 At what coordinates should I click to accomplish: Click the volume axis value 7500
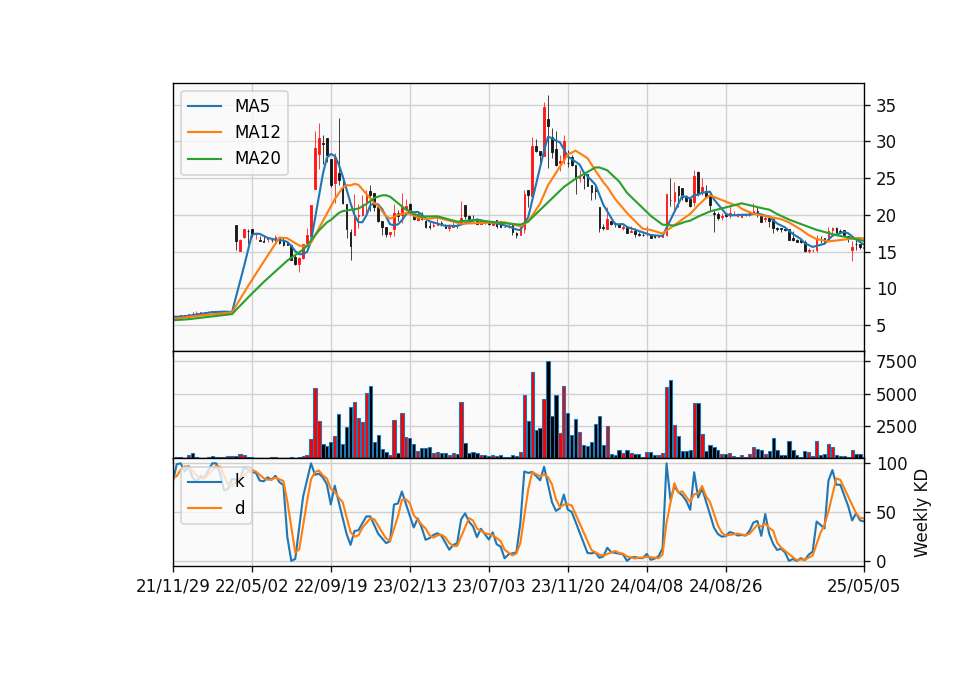tap(896, 362)
